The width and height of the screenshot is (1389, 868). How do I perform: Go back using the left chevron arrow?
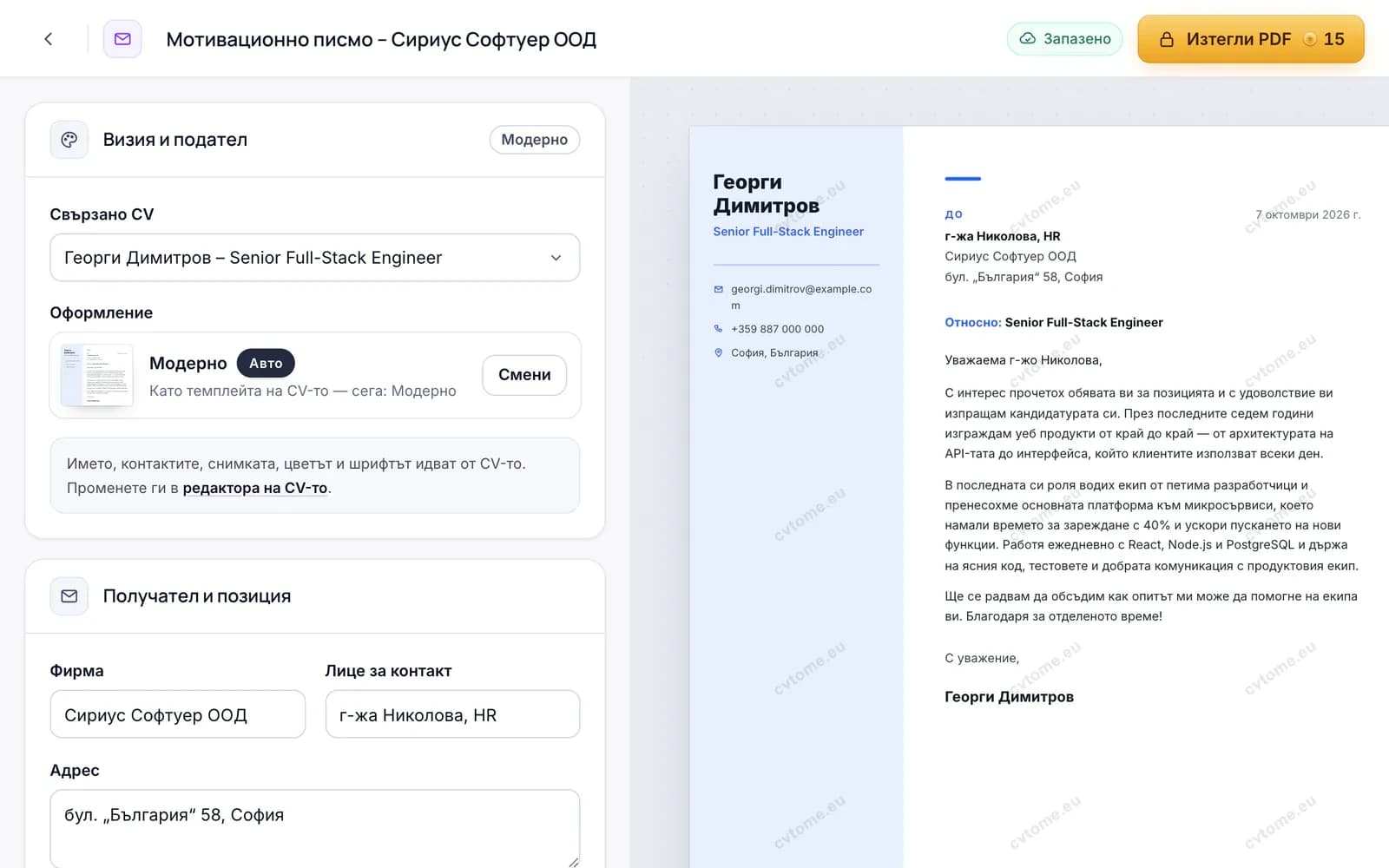(x=49, y=39)
